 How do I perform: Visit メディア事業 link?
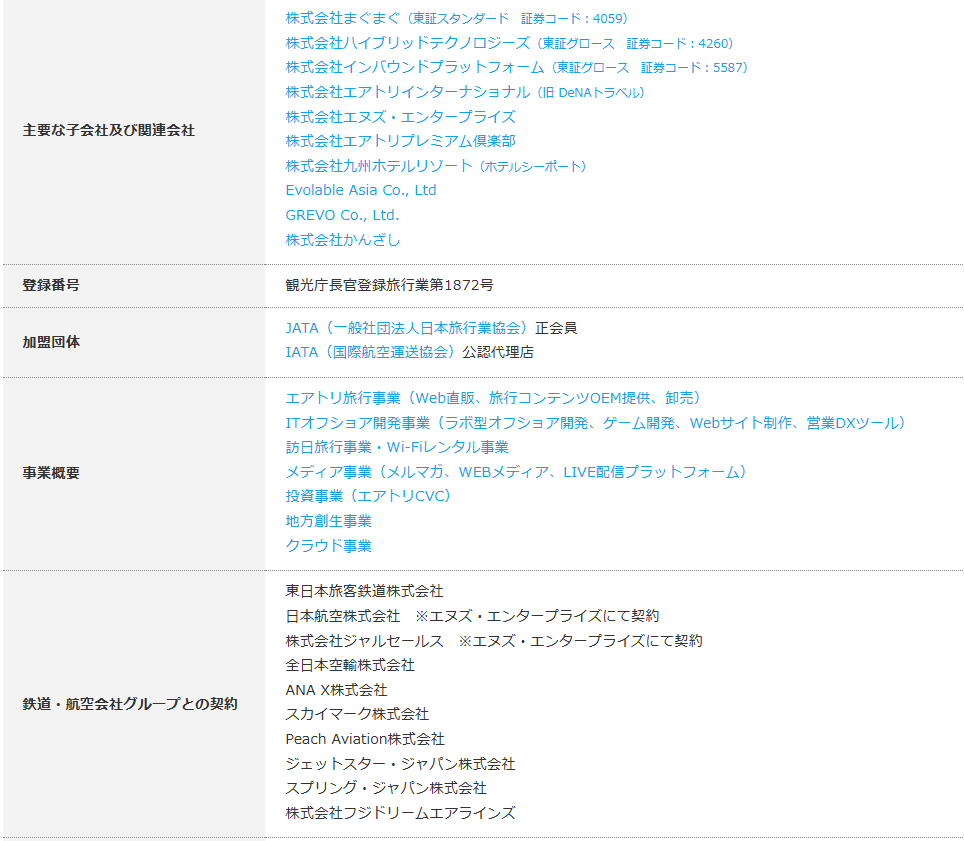pyautogui.click(x=516, y=472)
